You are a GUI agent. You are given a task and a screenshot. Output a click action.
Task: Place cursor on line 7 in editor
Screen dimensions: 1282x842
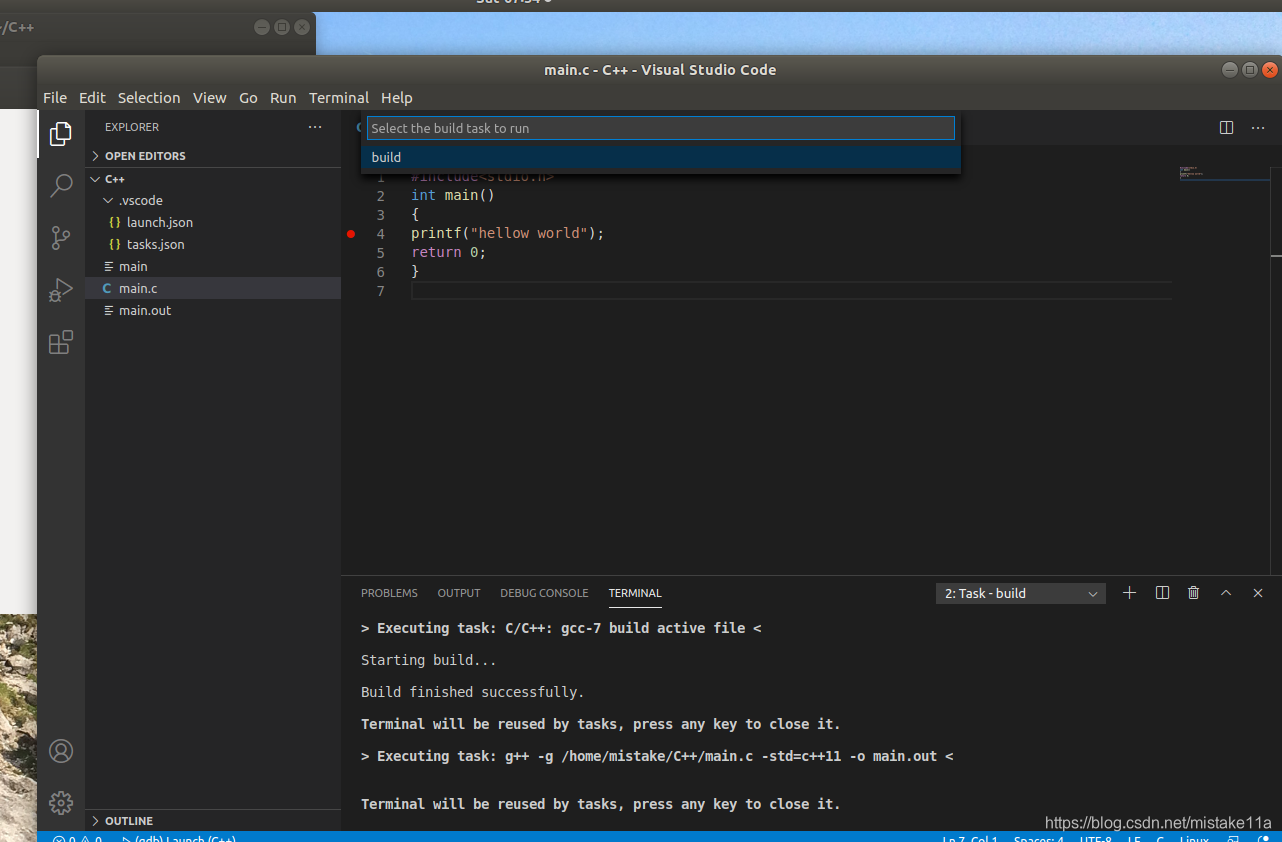tap(790, 291)
